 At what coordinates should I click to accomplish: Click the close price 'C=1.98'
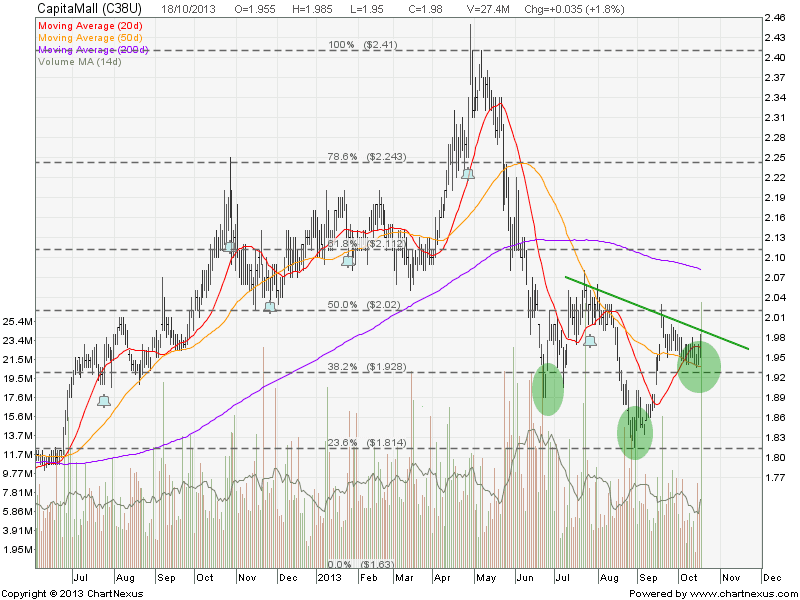point(426,9)
